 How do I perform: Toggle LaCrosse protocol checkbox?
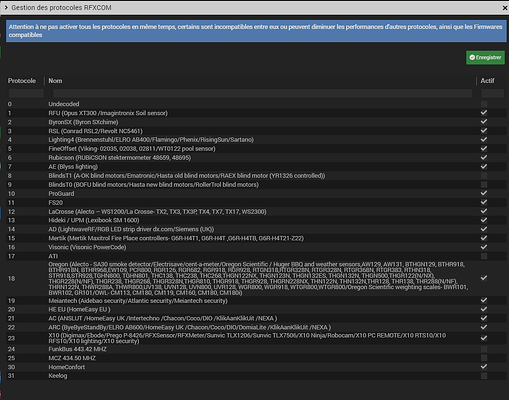click(x=484, y=211)
